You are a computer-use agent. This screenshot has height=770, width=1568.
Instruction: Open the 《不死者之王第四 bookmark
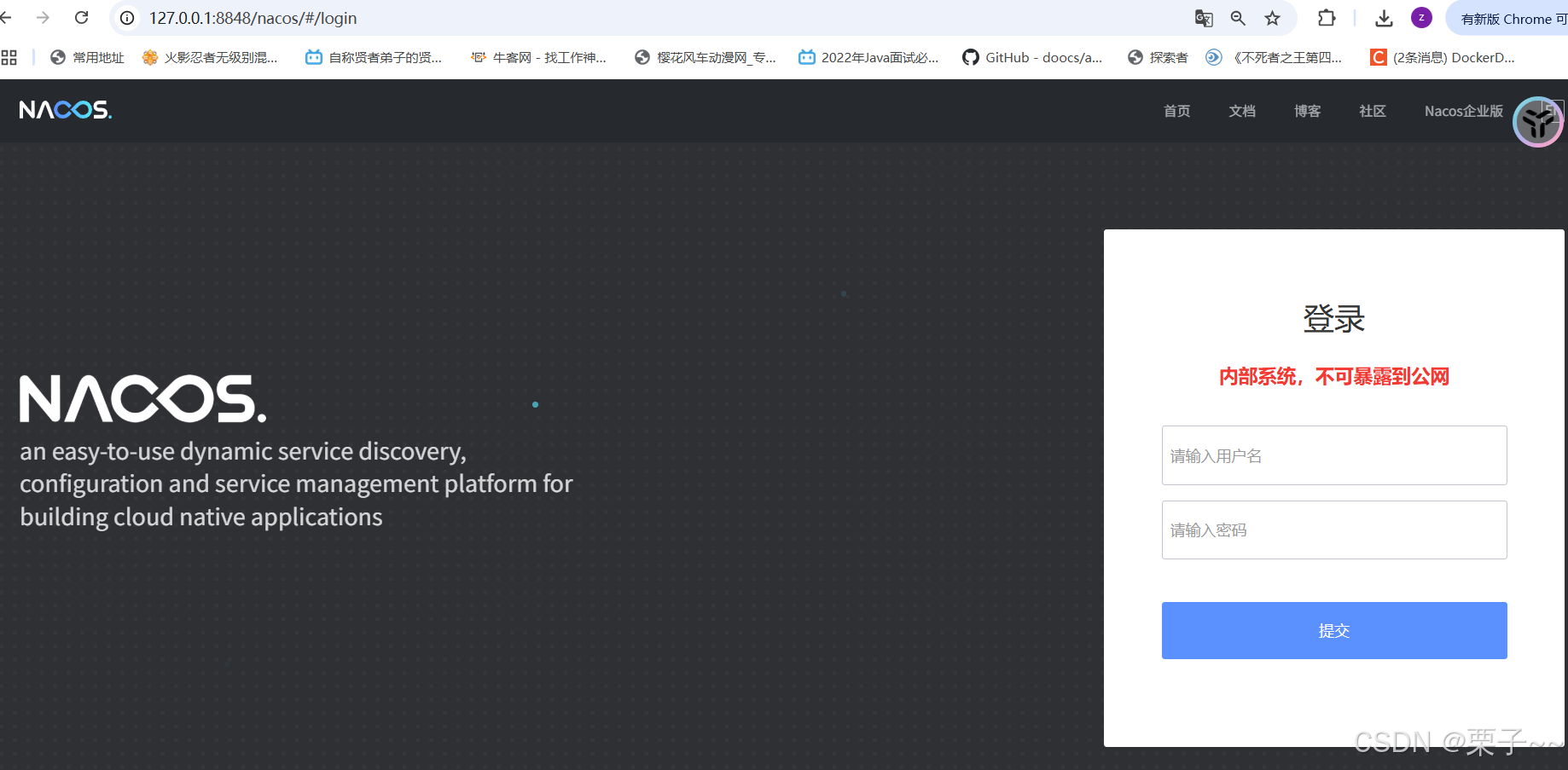(x=1274, y=57)
